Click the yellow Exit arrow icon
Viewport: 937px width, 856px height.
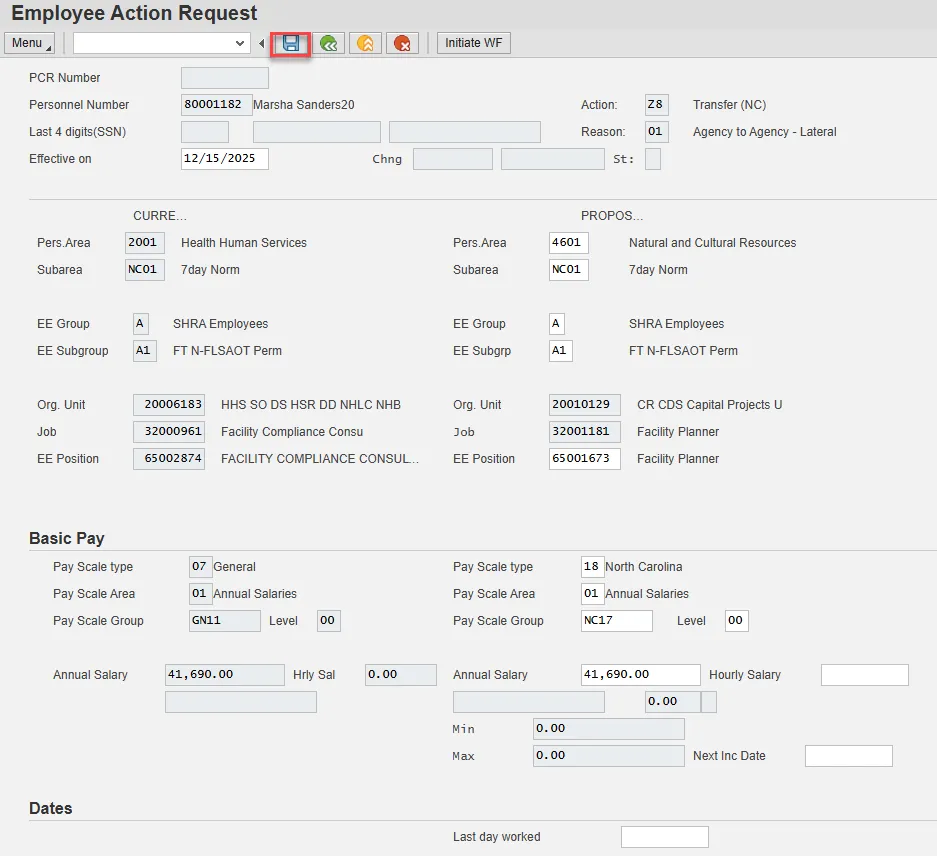pyautogui.click(x=365, y=43)
